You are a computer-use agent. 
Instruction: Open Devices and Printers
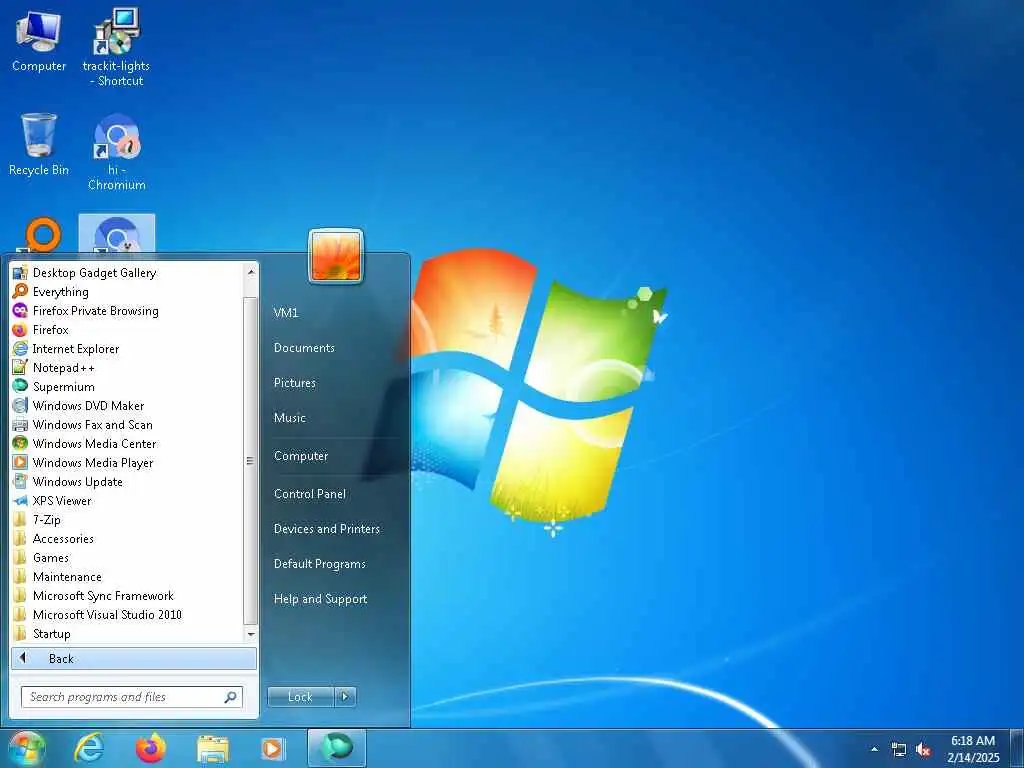coord(327,529)
